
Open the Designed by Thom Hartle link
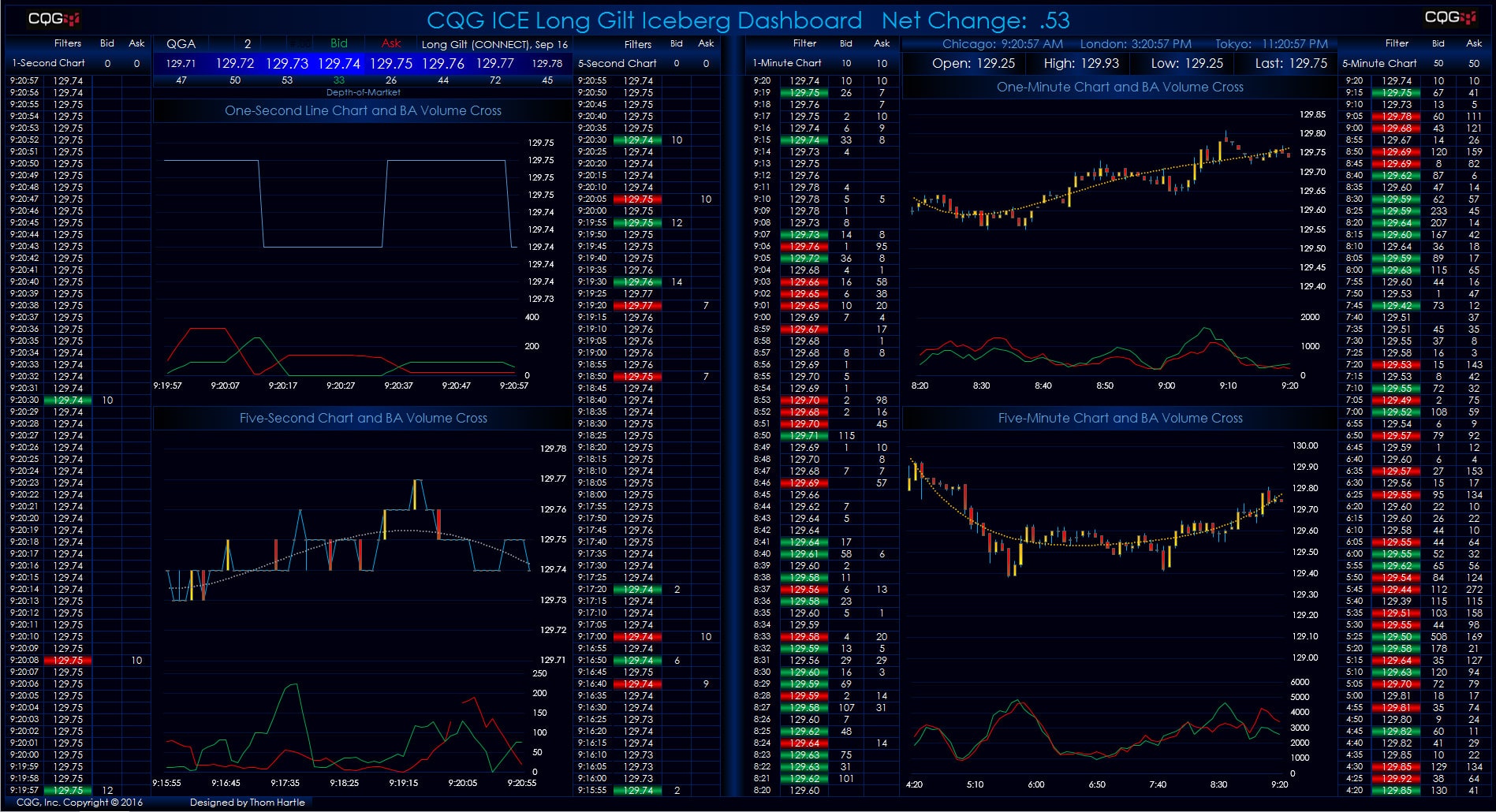click(x=247, y=803)
